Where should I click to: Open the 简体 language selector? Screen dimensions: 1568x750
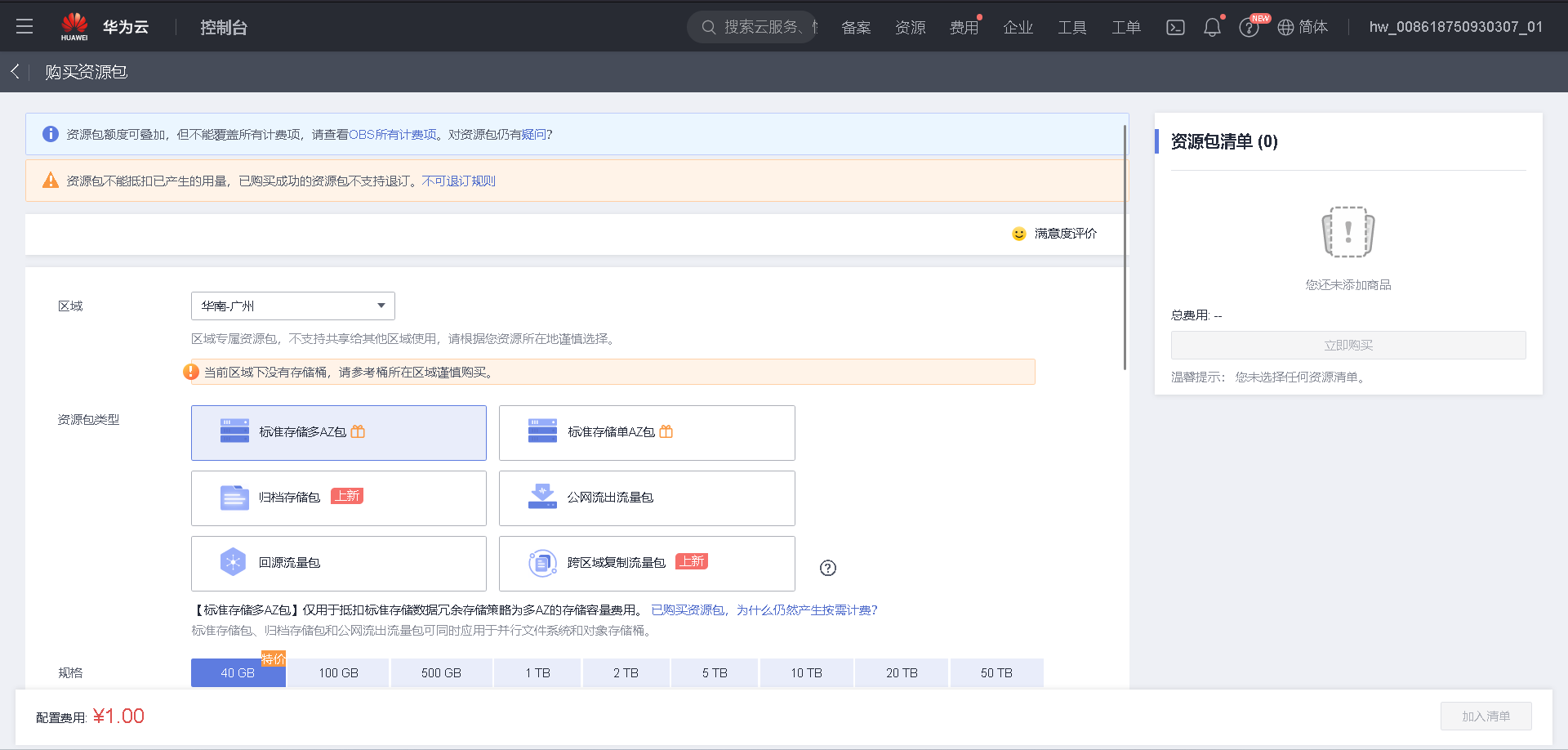(x=1303, y=26)
